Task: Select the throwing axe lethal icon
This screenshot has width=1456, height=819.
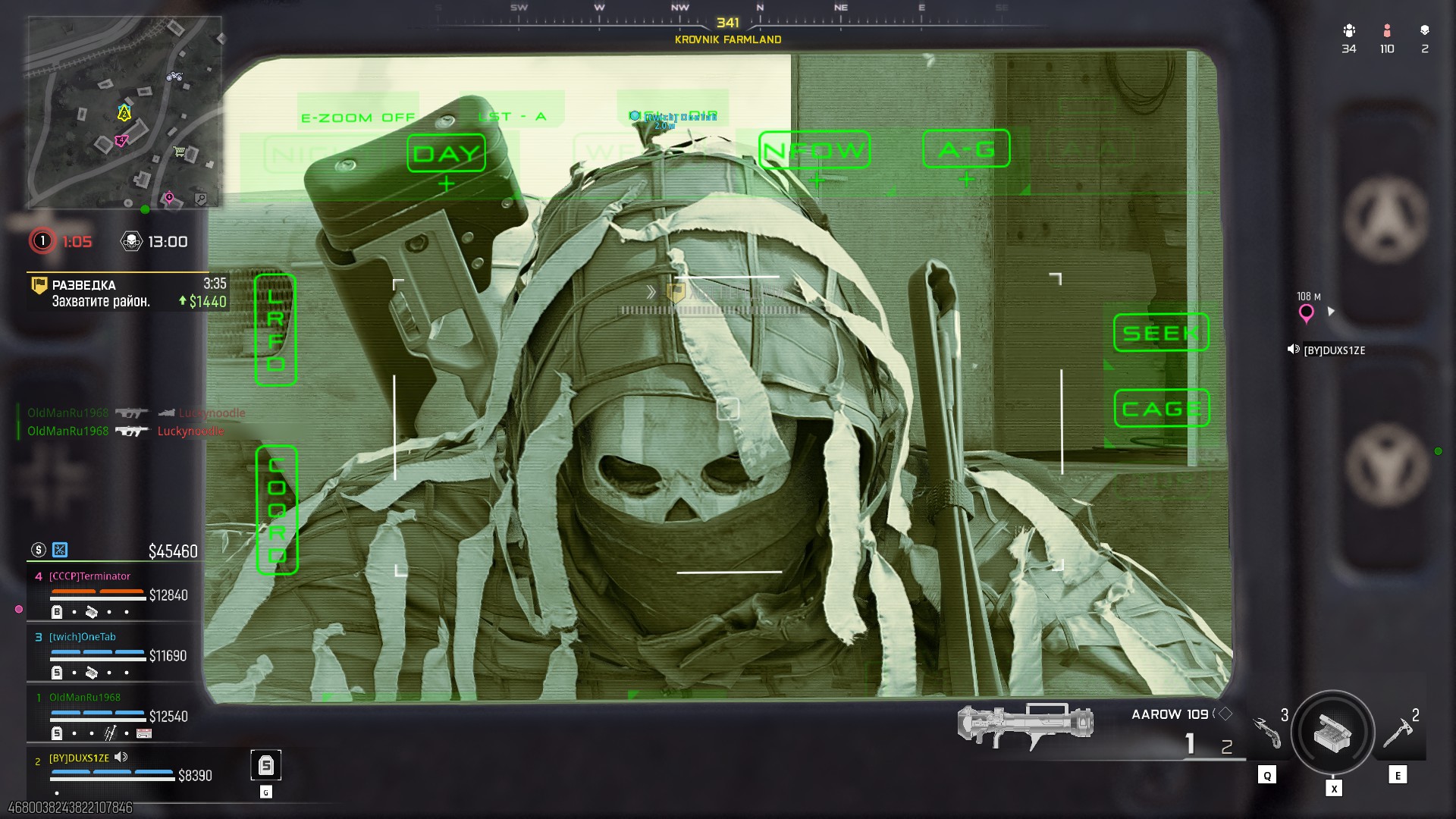Action: pyautogui.click(x=1398, y=733)
